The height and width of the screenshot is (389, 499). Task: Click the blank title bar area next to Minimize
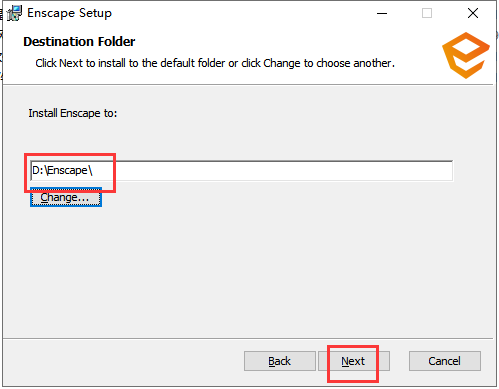click(240, 13)
